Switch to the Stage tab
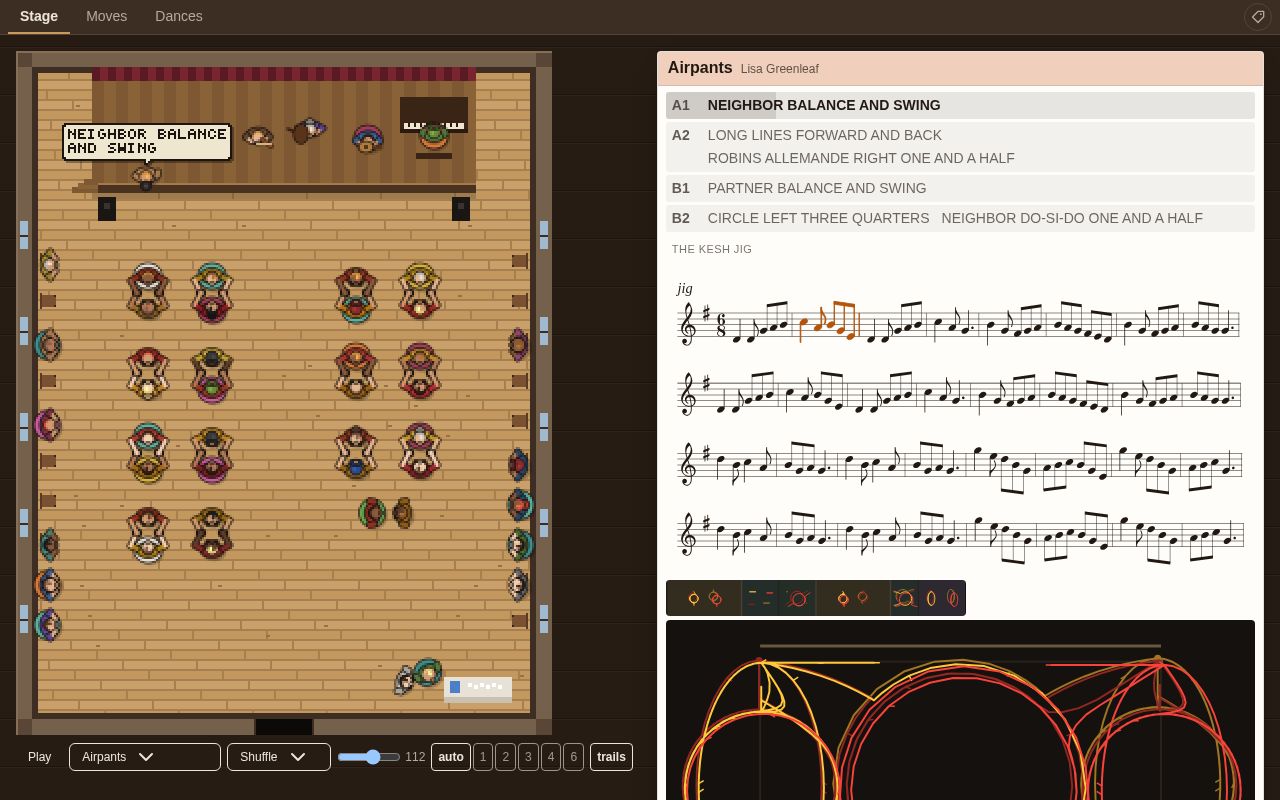 coord(39,16)
